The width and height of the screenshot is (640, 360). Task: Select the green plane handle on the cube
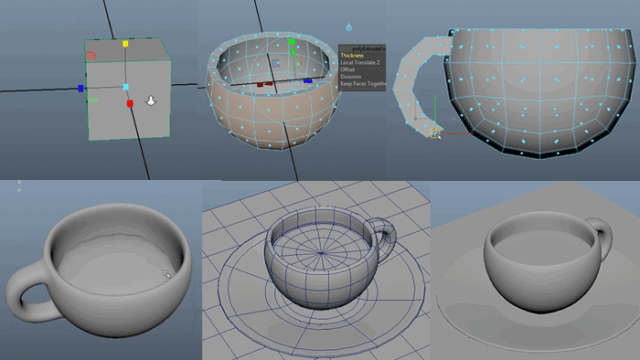[93, 100]
